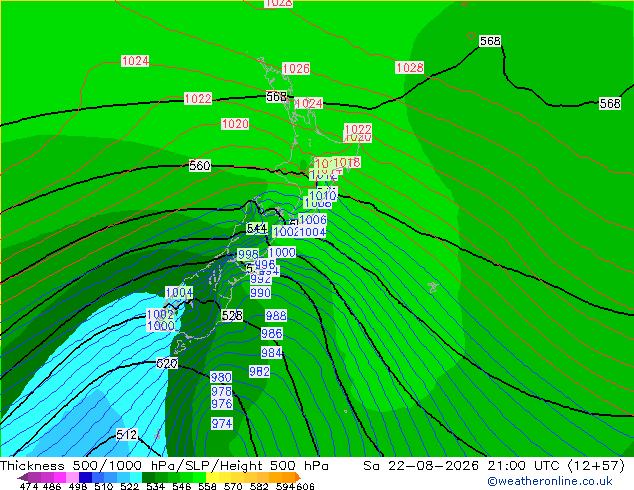Click legend value 510
Viewport: 634px width, 490px height.
tap(104, 486)
